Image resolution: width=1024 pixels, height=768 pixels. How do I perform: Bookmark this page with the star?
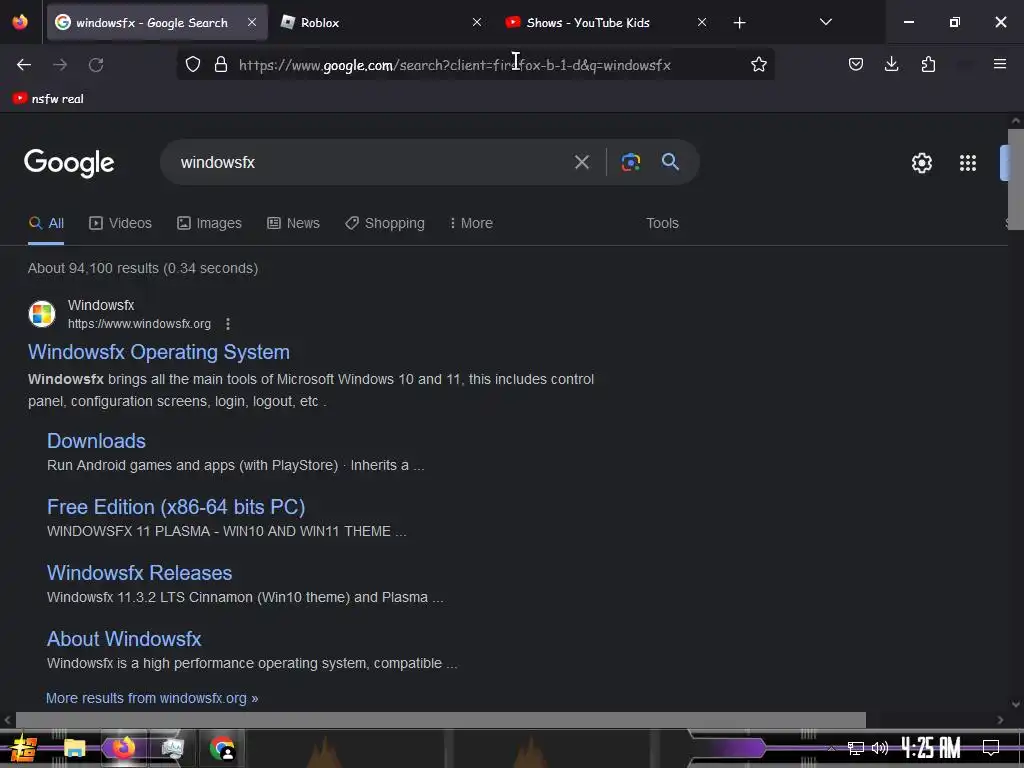tap(758, 64)
